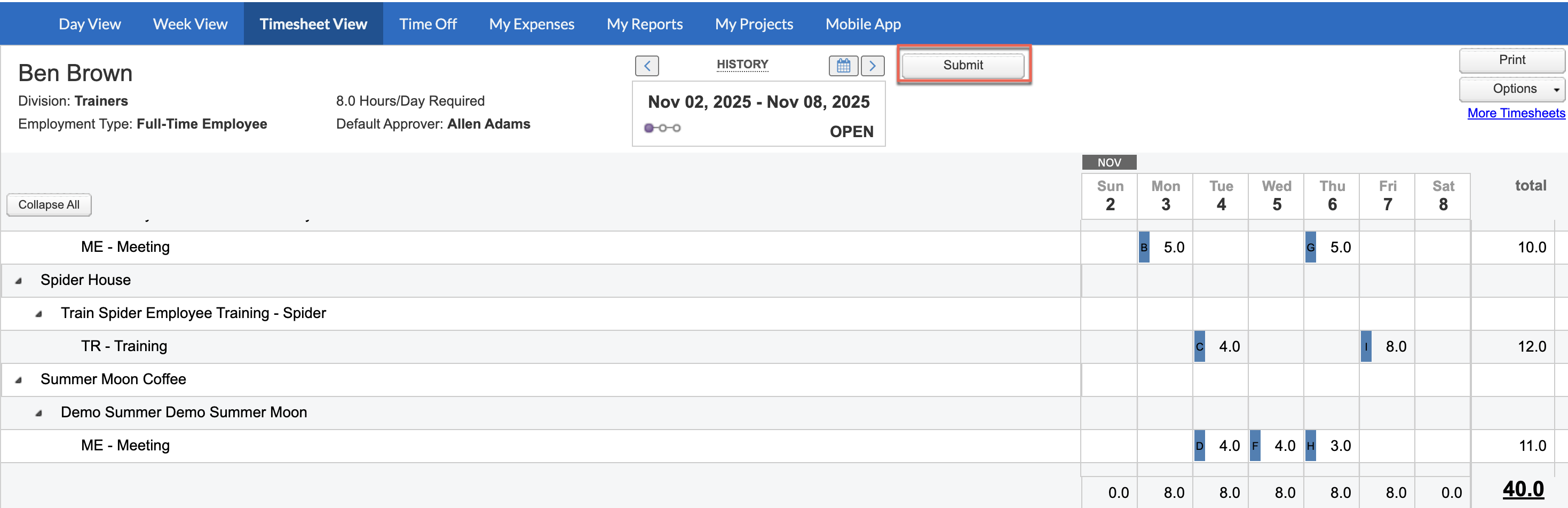
Task: Print the timesheet
Action: 1511,60
